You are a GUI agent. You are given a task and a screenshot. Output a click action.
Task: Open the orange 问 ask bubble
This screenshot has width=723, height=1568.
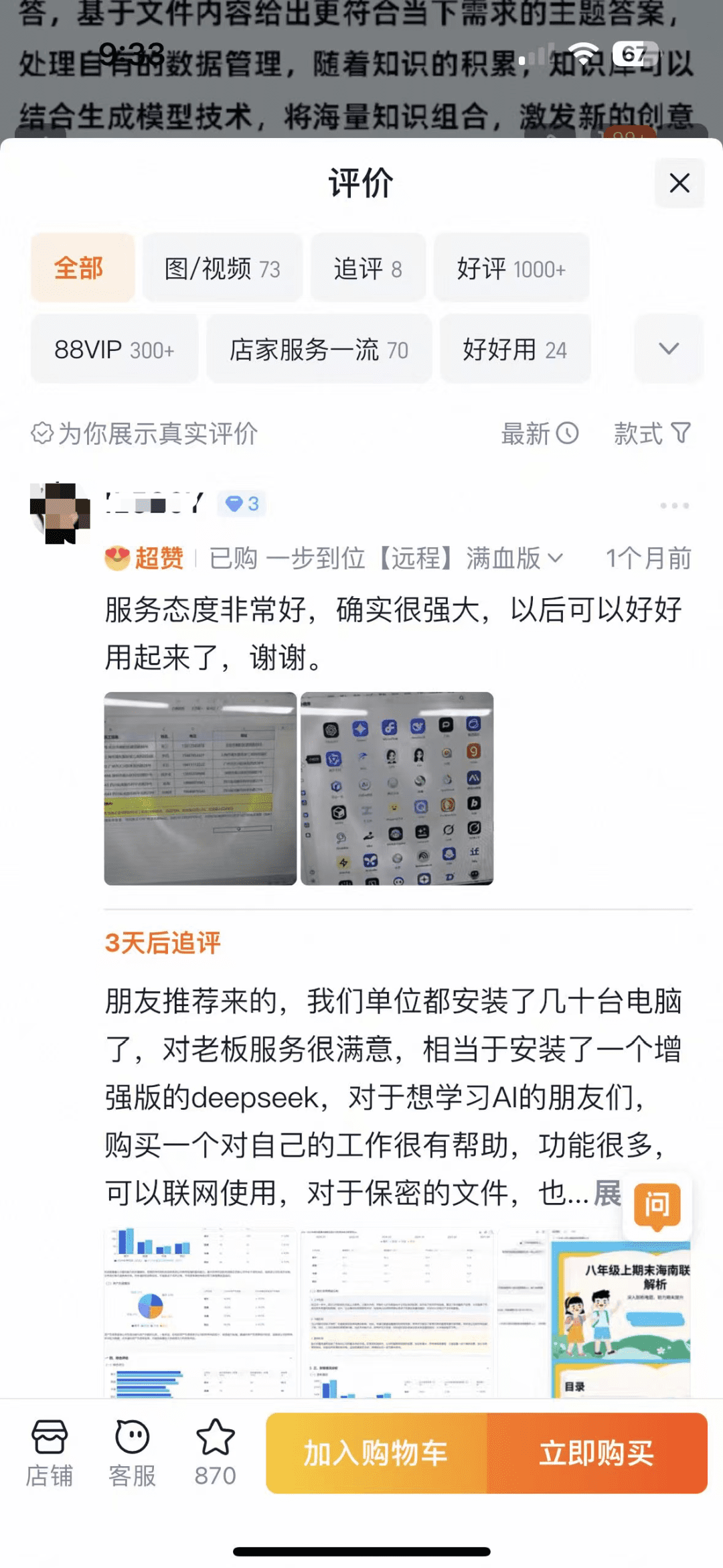point(657,1206)
